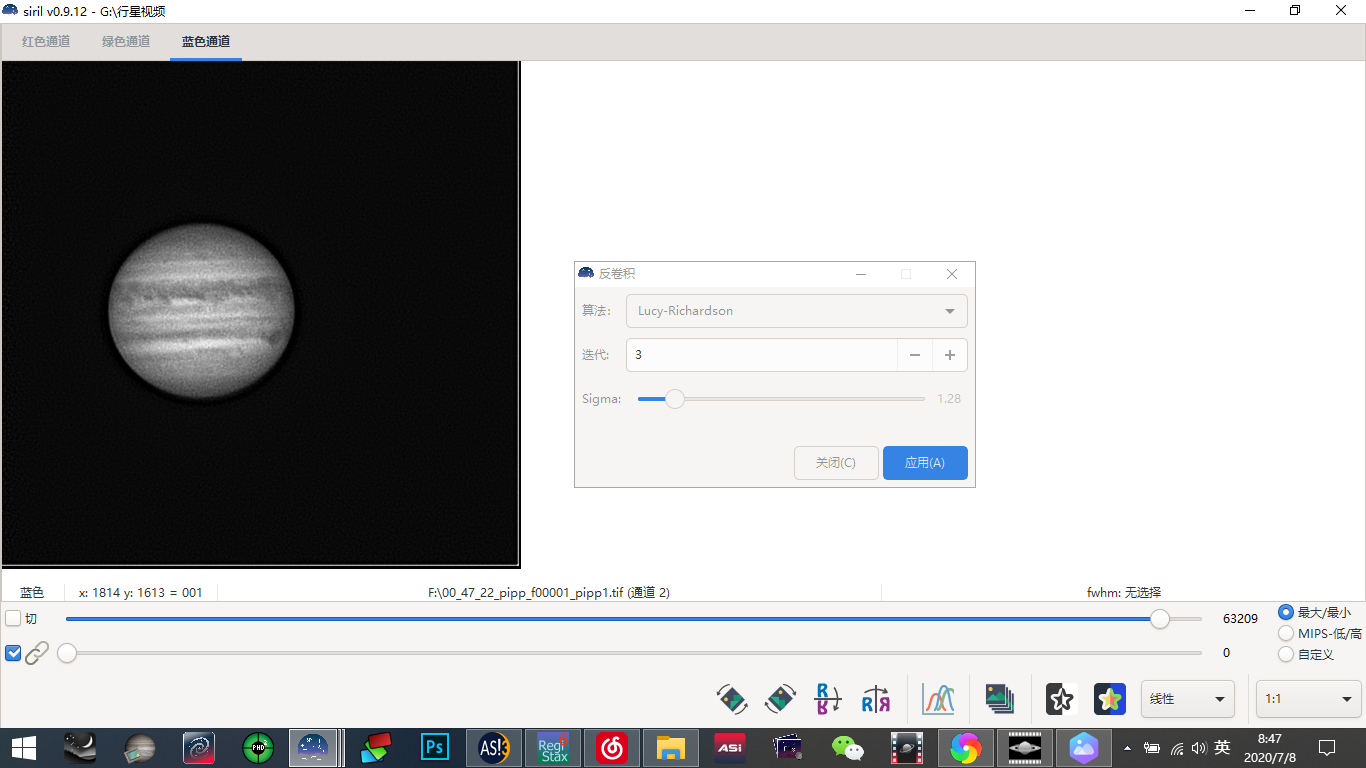The width and height of the screenshot is (1366, 768).
Task: Mirror image on vertical axis icon
Action: pos(876,699)
